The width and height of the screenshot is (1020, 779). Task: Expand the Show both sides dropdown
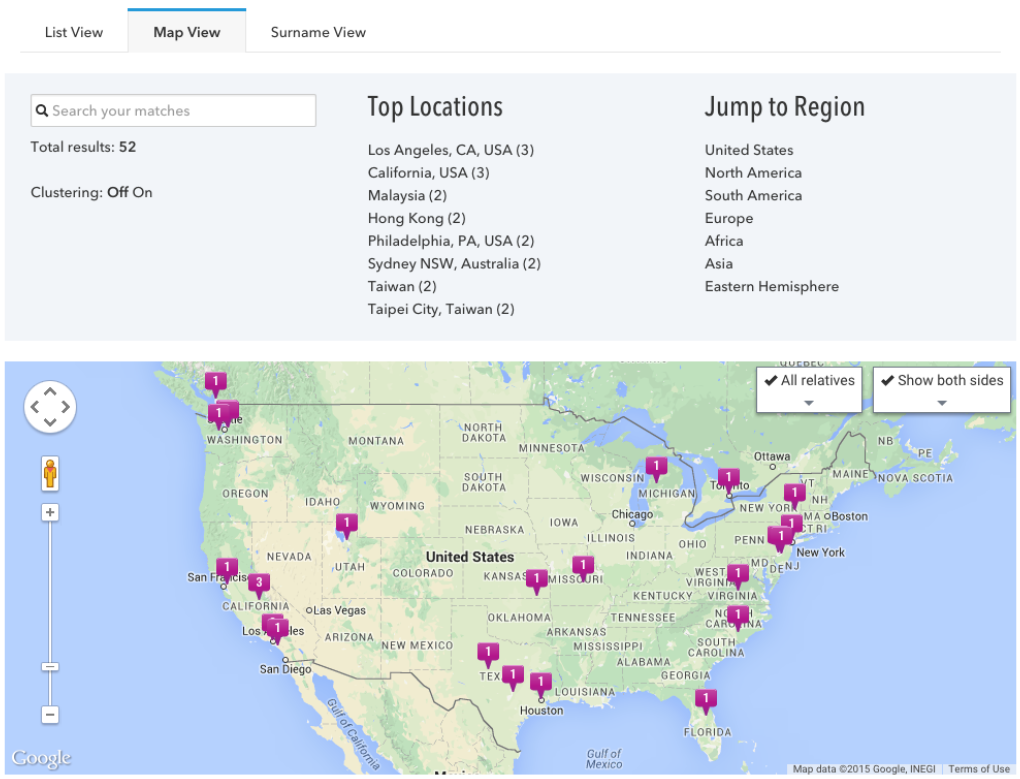942,389
